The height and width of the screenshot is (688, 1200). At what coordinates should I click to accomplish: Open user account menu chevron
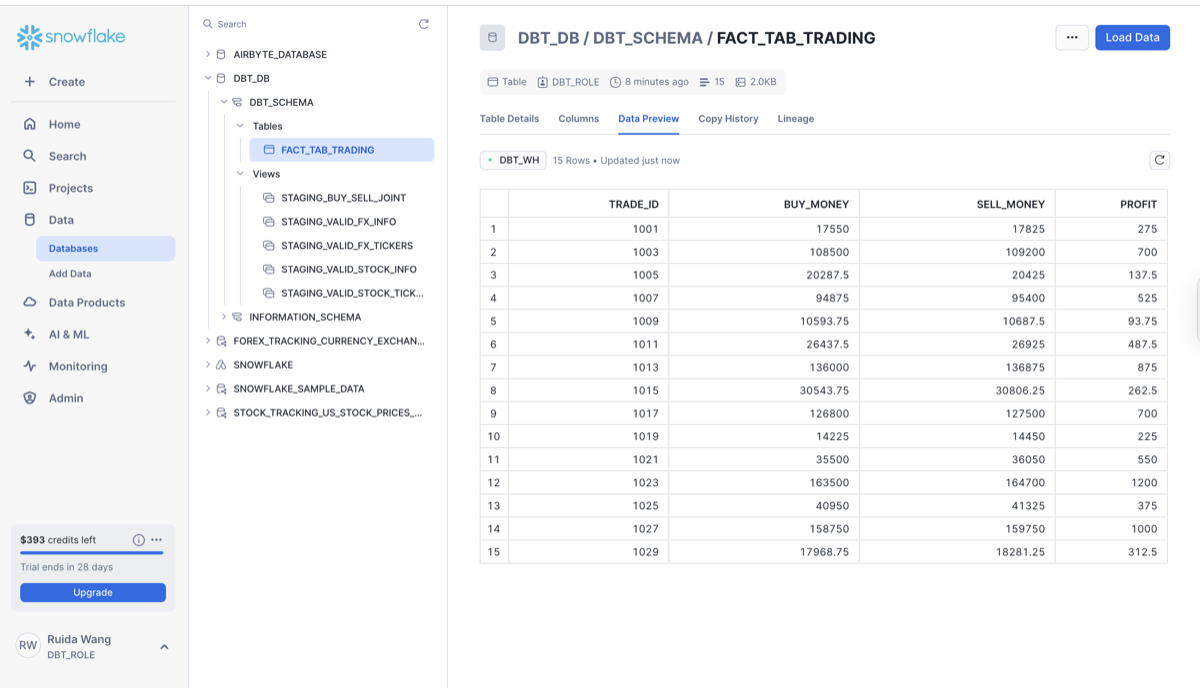(x=164, y=647)
